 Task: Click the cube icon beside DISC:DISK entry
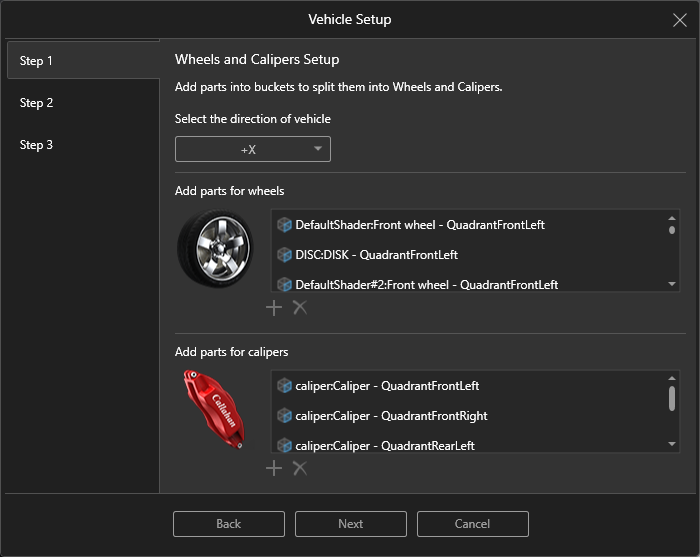(285, 255)
